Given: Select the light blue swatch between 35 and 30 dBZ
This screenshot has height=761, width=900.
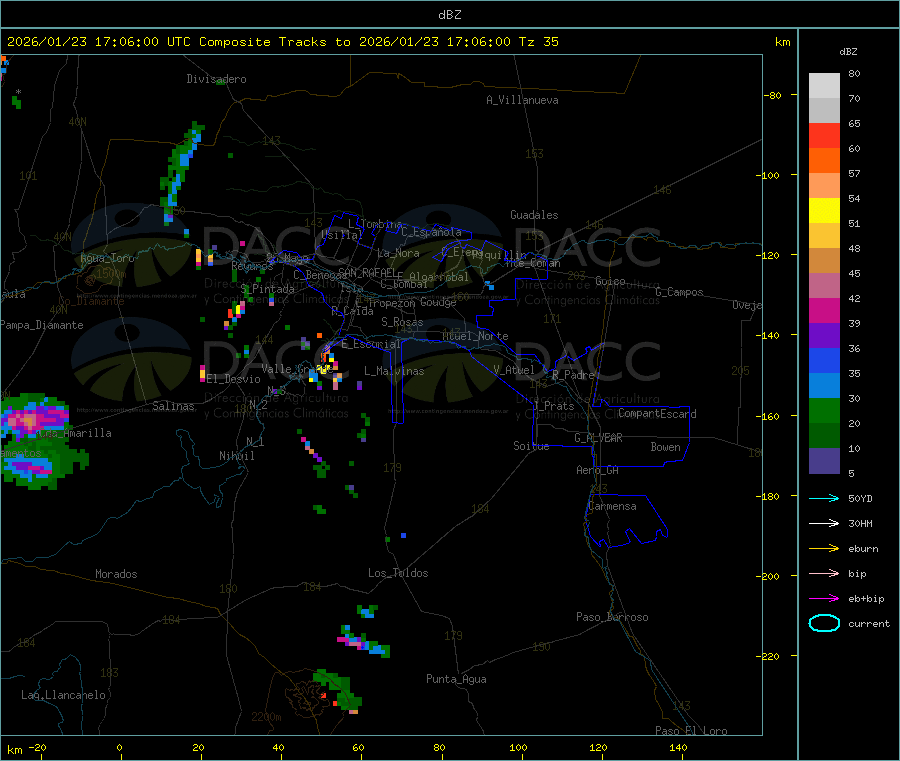Looking at the screenshot, I should click(824, 386).
